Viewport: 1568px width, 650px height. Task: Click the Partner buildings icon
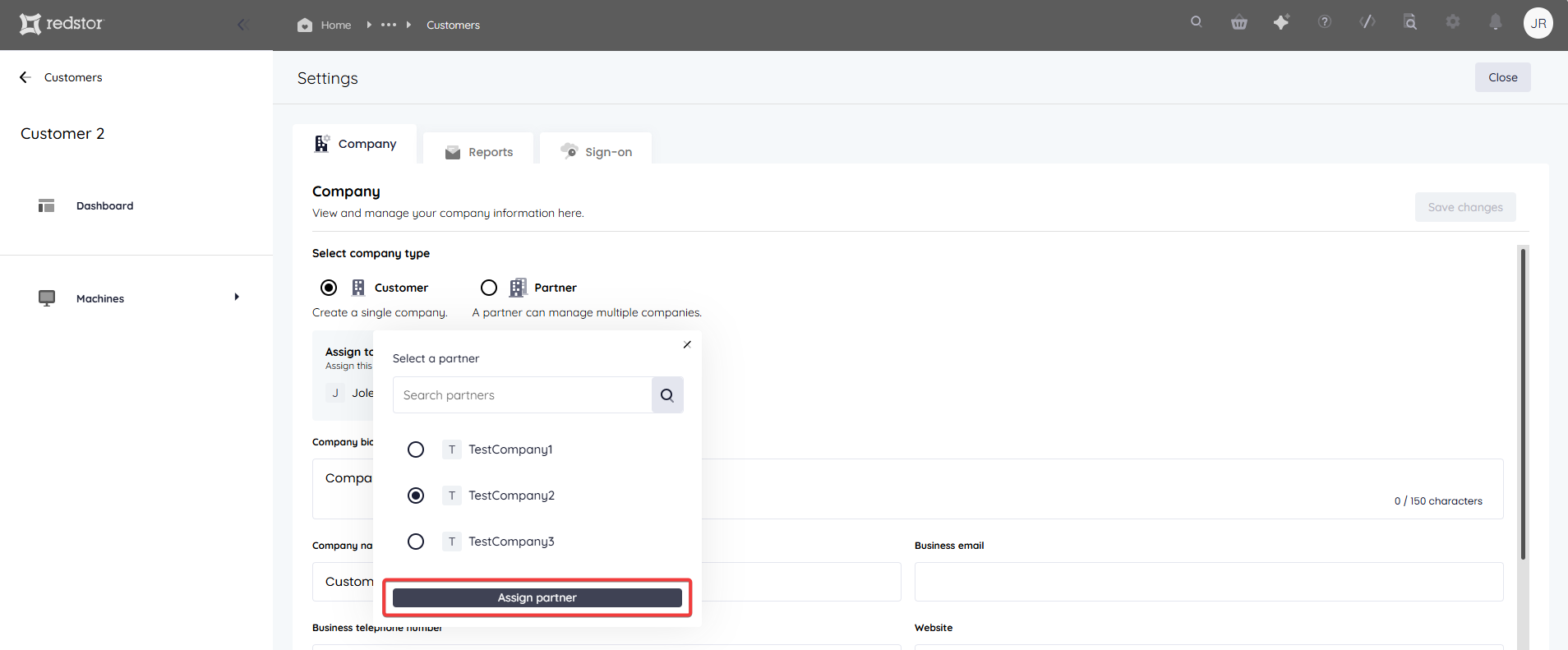pos(519,288)
